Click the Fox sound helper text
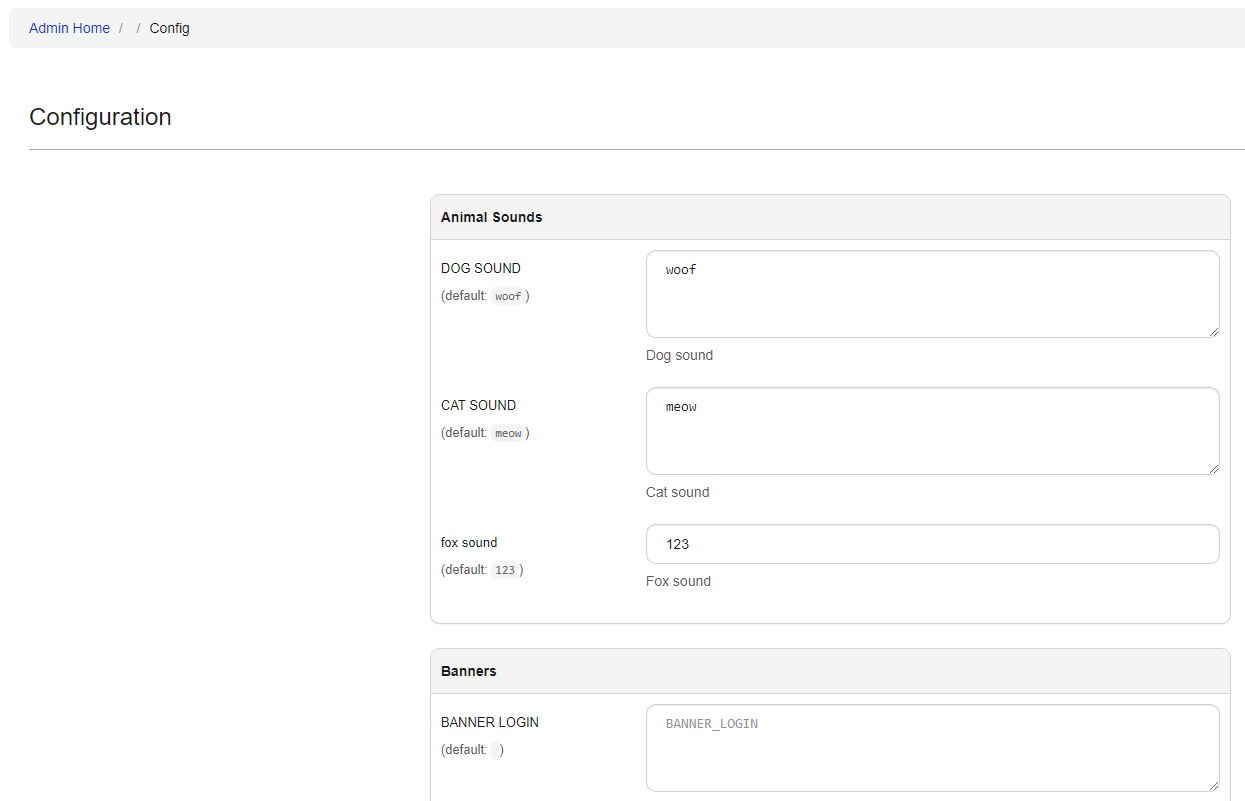This screenshot has width=1245, height=801. pos(678,580)
